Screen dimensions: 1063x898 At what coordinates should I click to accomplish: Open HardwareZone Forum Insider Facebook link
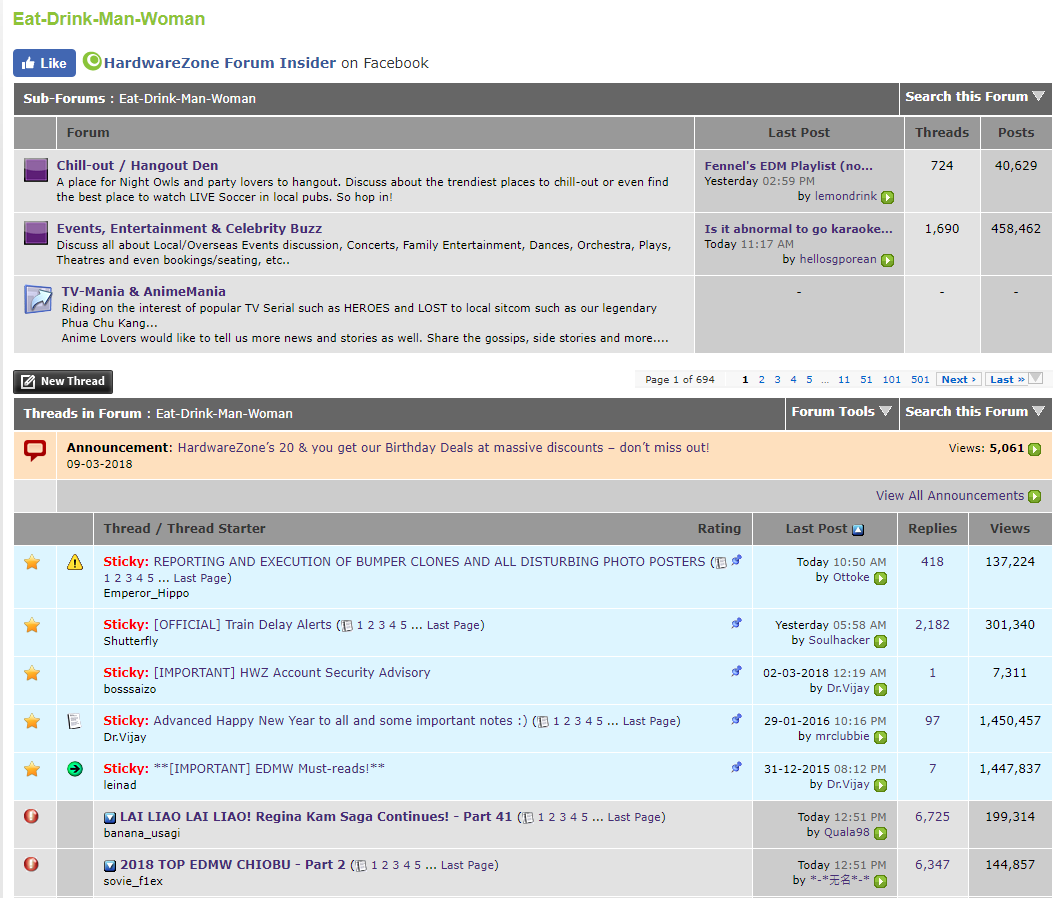coord(220,63)
